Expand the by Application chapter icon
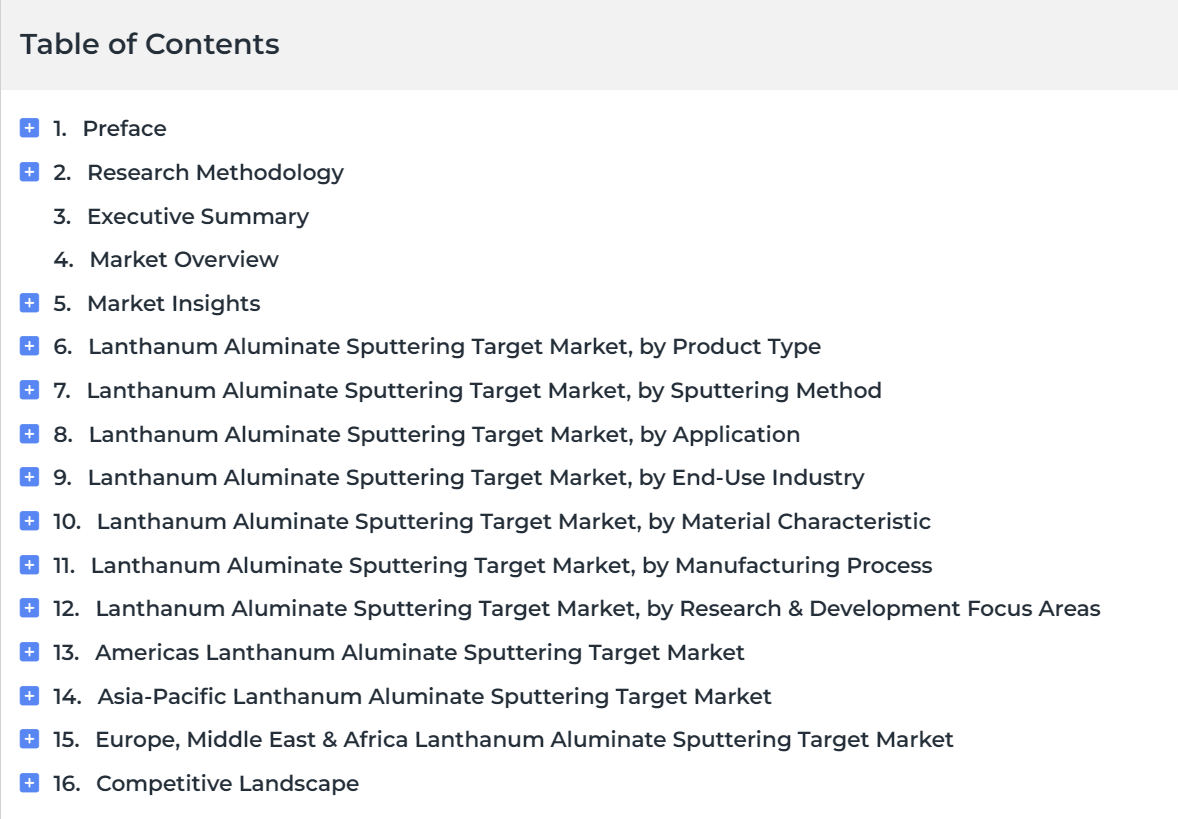Viewport: 1178px width, 819px height. tap(29, 434)
